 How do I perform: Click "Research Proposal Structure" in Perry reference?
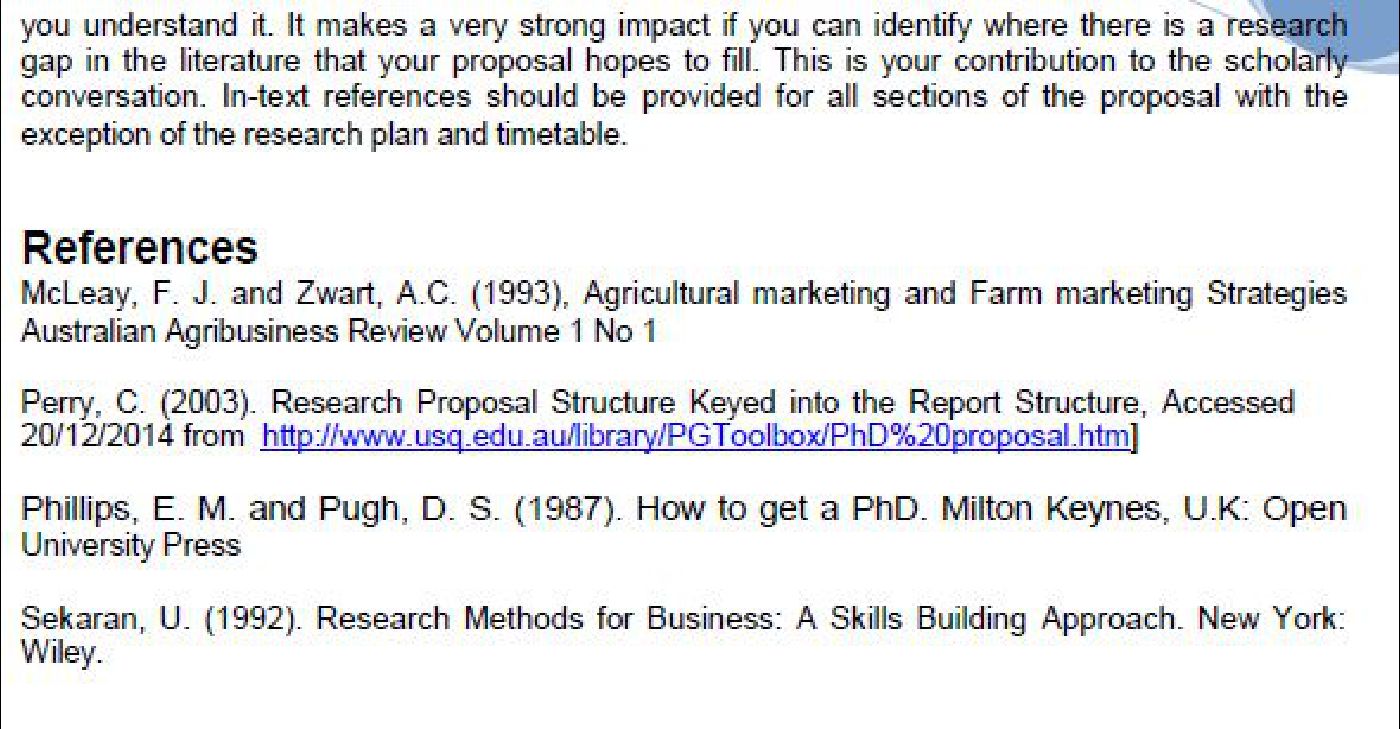[x=474, y=403]
